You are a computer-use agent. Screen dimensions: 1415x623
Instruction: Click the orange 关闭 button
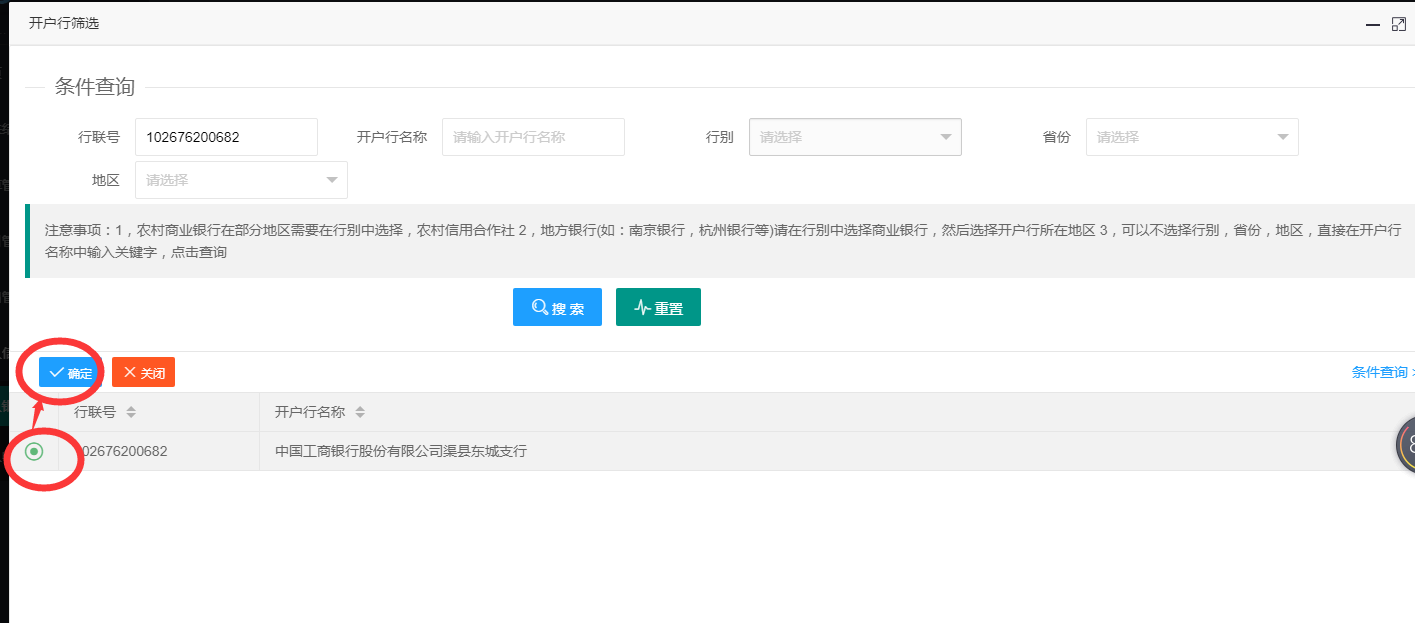tap(143, 373)
